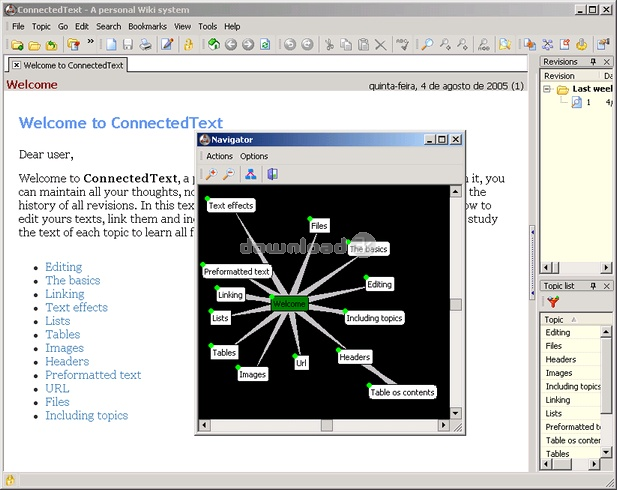Viewport: 617px width, 490px height.
Task: Click the book icon in Navigator toolbar
Action: pos(272,174)
